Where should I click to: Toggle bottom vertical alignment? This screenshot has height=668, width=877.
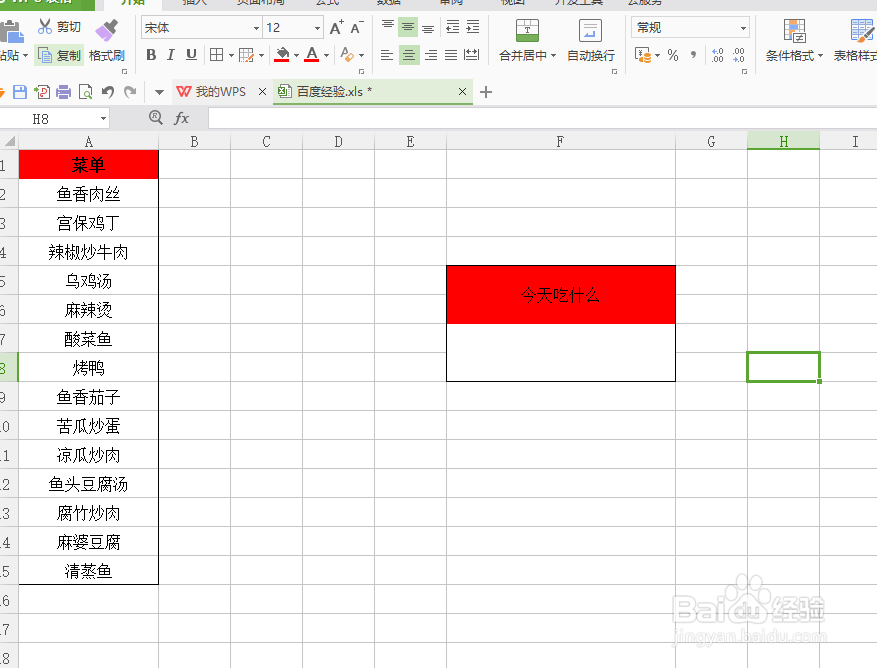(x=428, y=27)
